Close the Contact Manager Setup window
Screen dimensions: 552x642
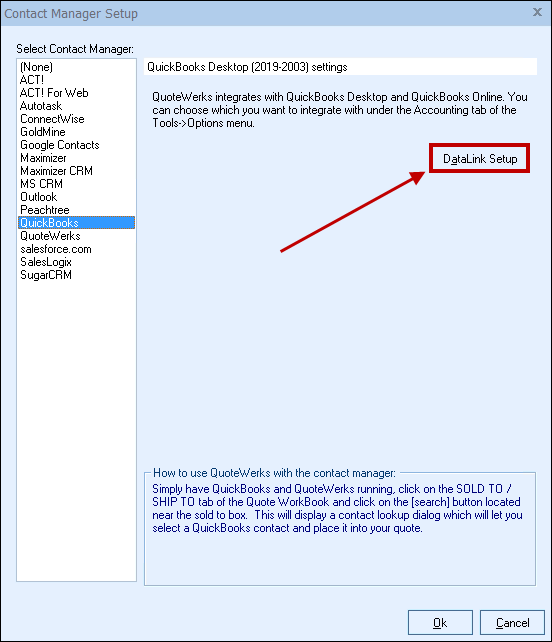[x=537, y=12]
